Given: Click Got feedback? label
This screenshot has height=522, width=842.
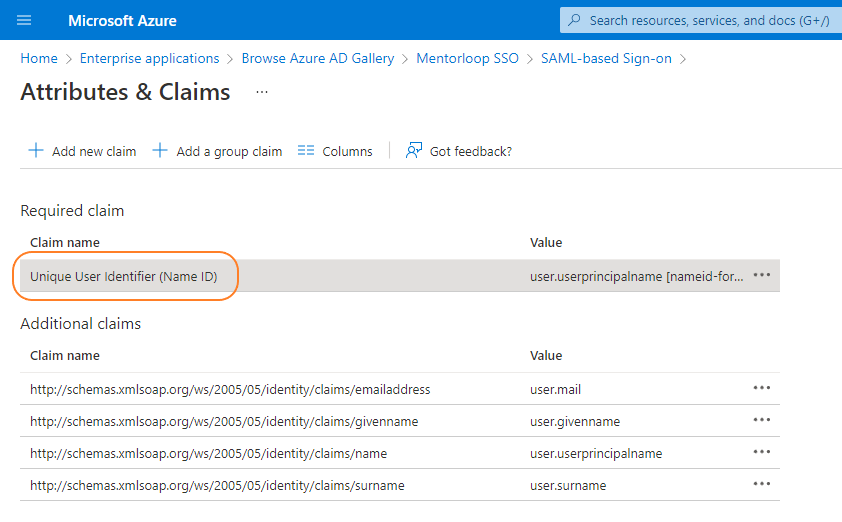Looking at the screenshot, I should pos(471,151).
